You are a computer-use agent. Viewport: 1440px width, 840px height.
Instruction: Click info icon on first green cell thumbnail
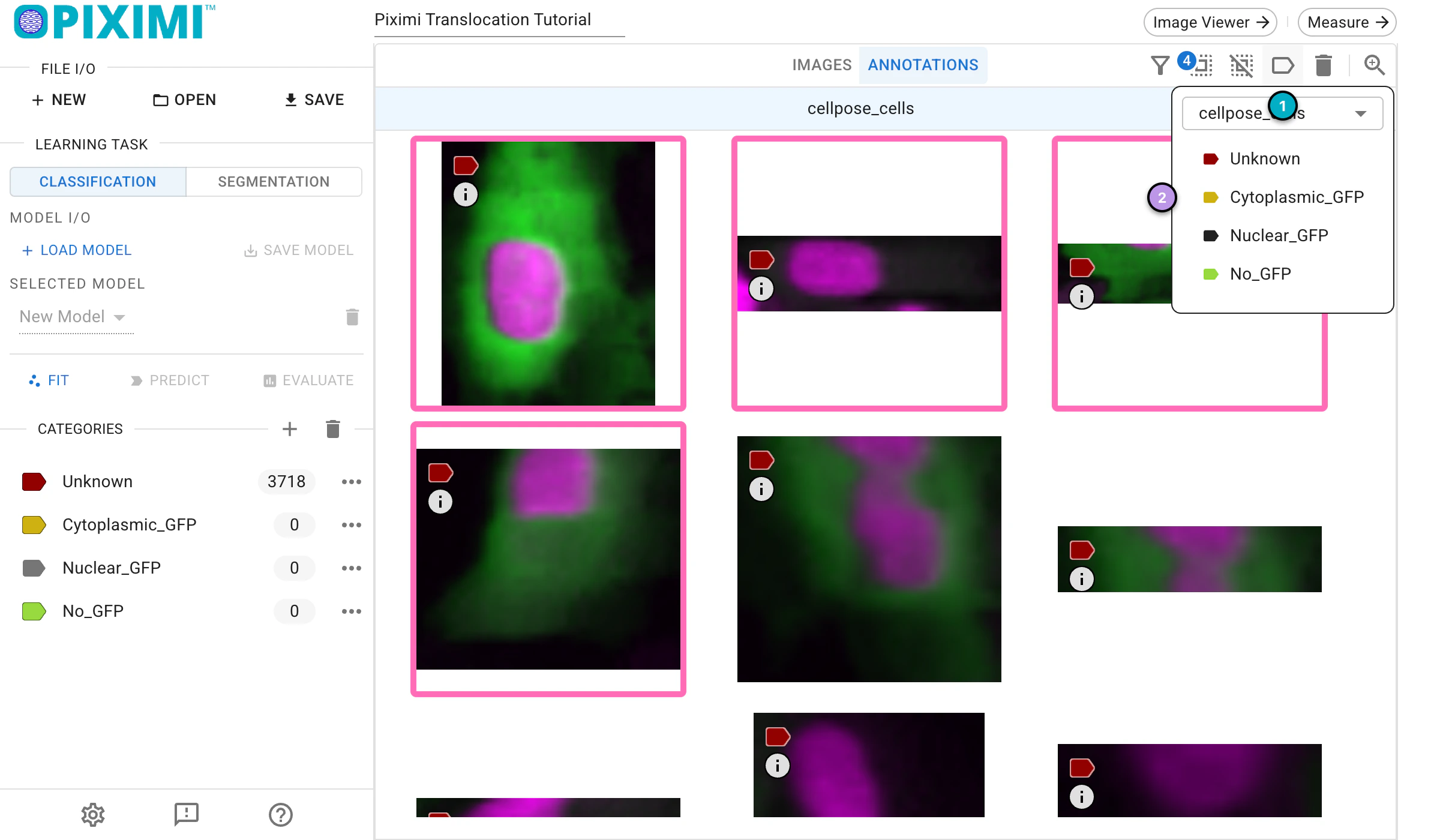click(x=466, y=194)
